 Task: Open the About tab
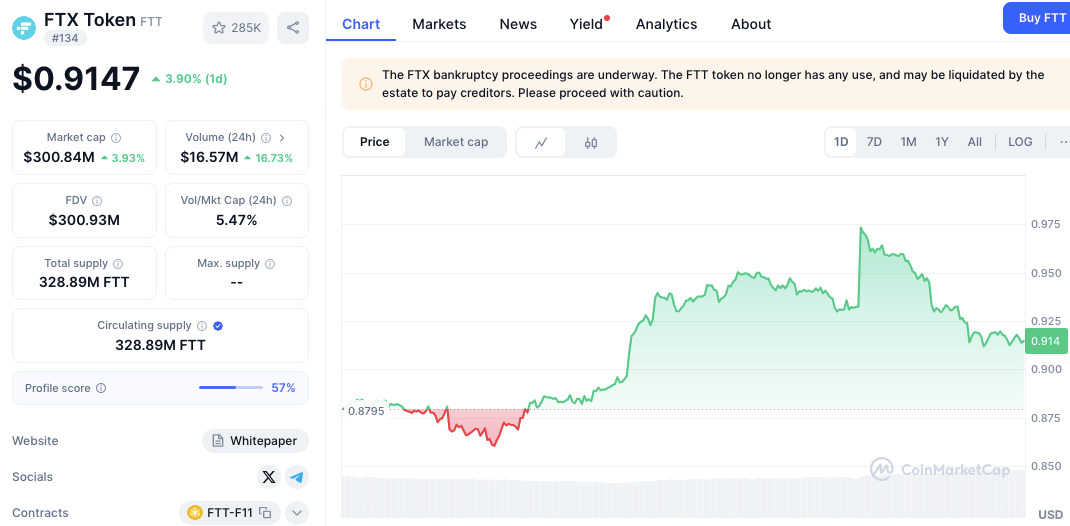(751, 25)
